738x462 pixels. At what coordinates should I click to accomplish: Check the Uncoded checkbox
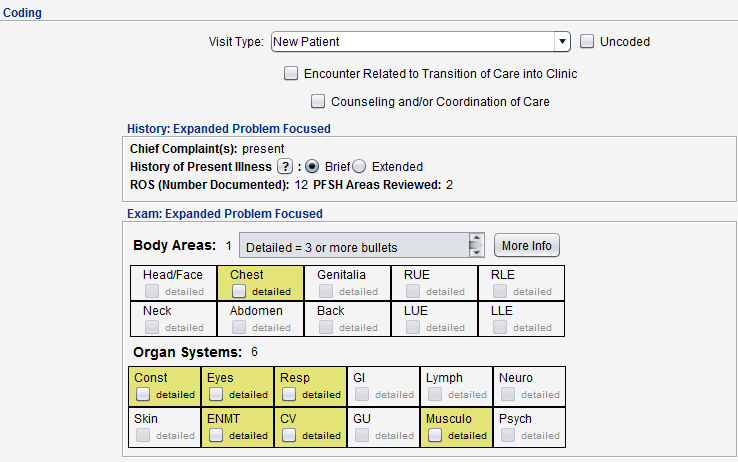coord(588,42)
